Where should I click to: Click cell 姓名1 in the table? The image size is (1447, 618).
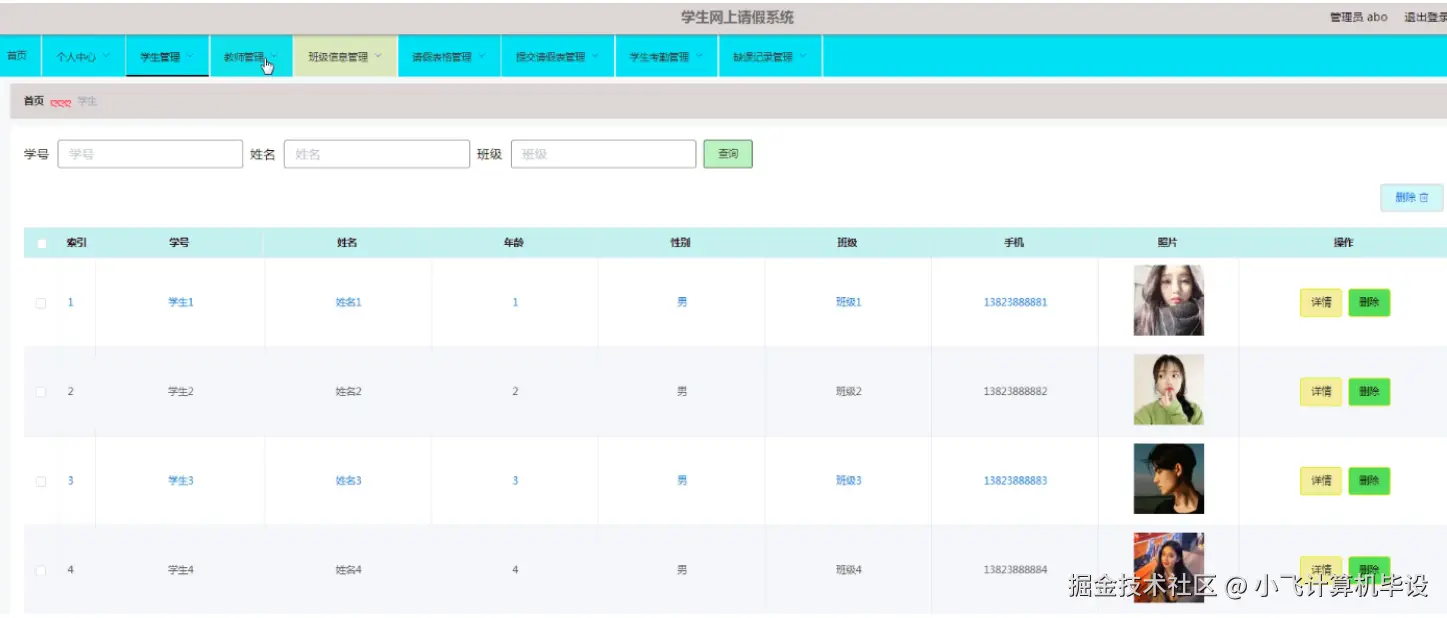348,303
